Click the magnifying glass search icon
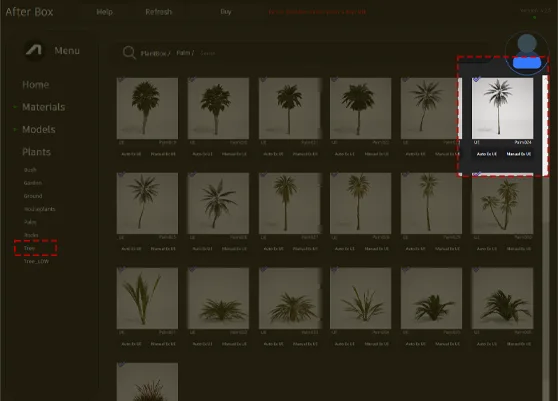The image size is (558, 401). 129,53
